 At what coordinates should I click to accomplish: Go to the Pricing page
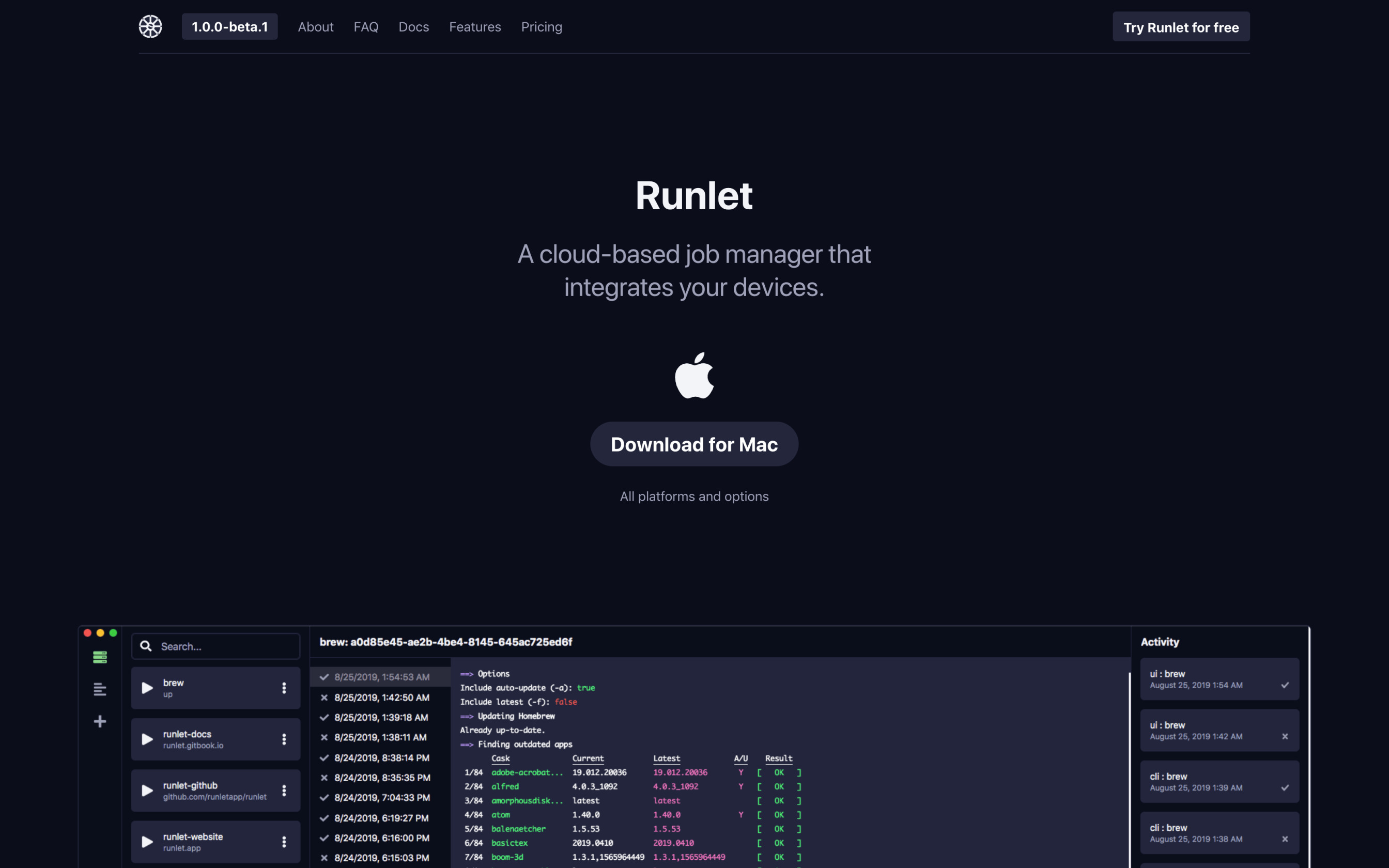click(541, 27)
